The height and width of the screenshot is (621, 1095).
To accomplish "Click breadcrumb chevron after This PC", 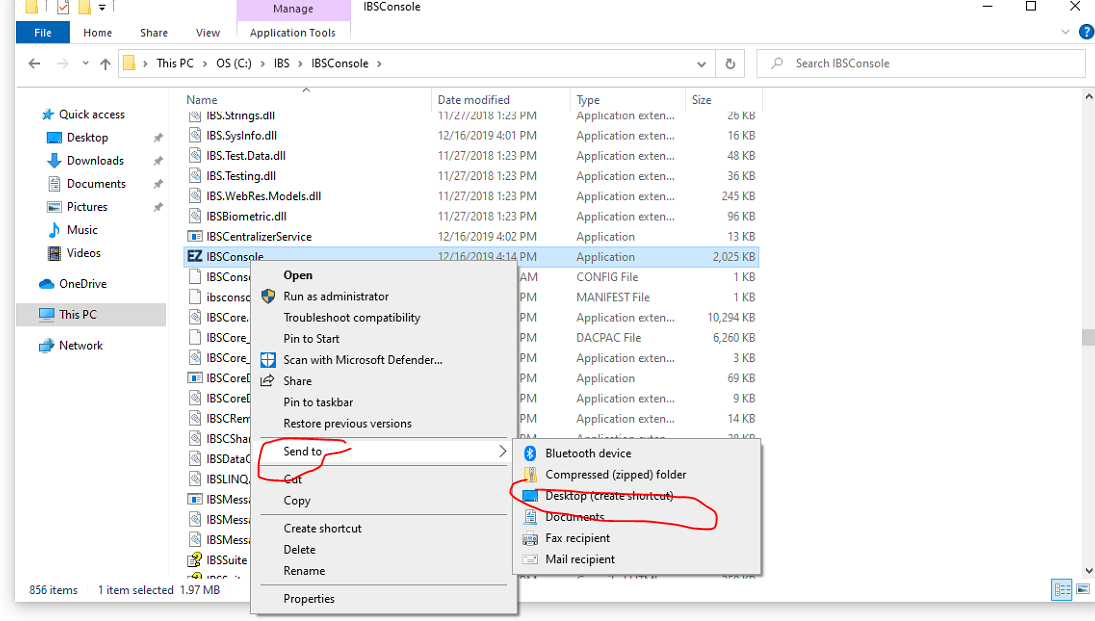I will point(205,64).
